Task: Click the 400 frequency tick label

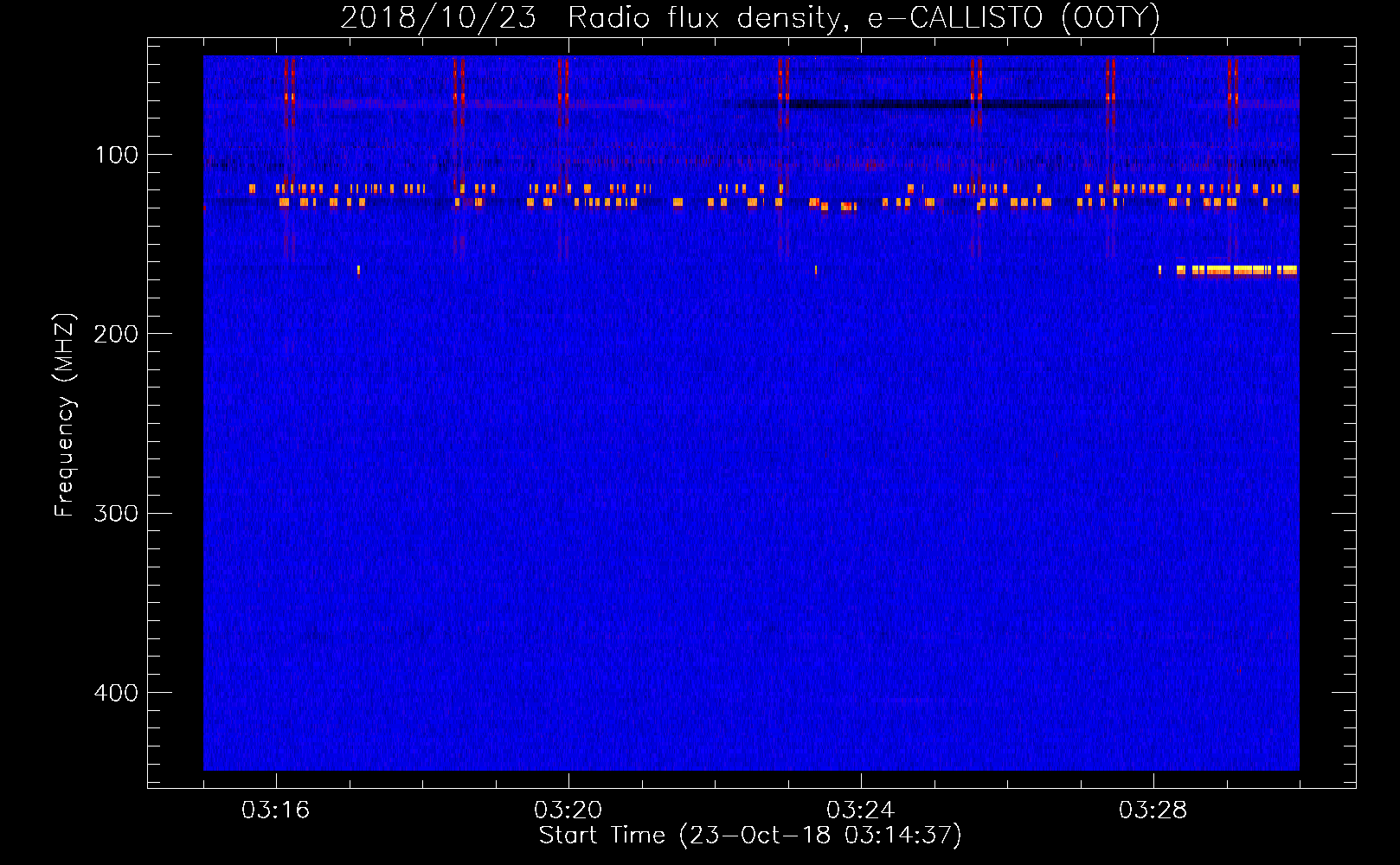Action: click(115, 693)
